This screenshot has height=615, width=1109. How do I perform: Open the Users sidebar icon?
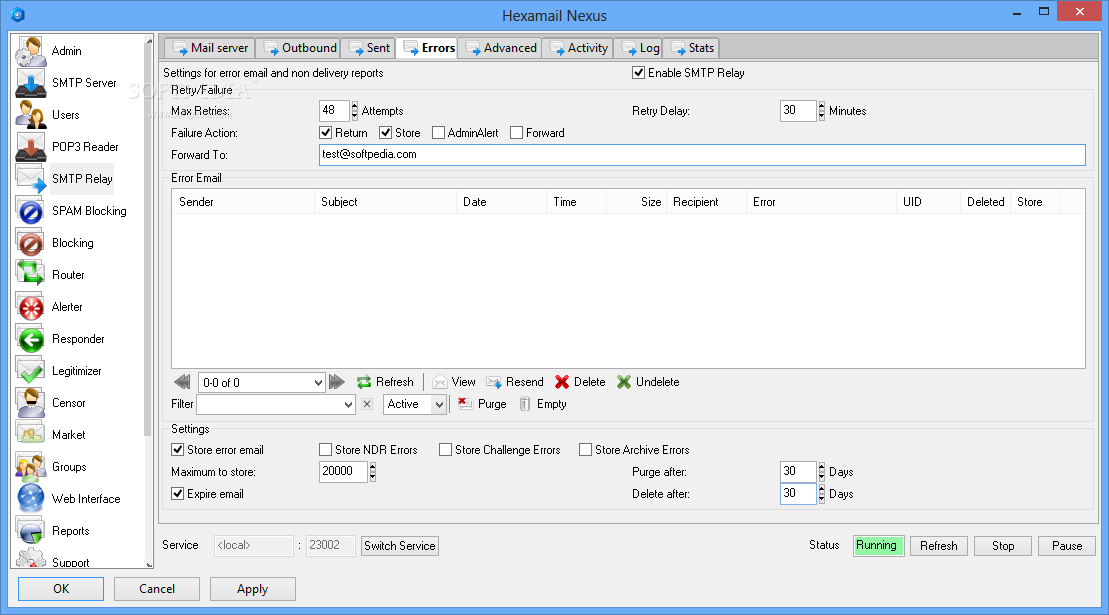point(31,115)
